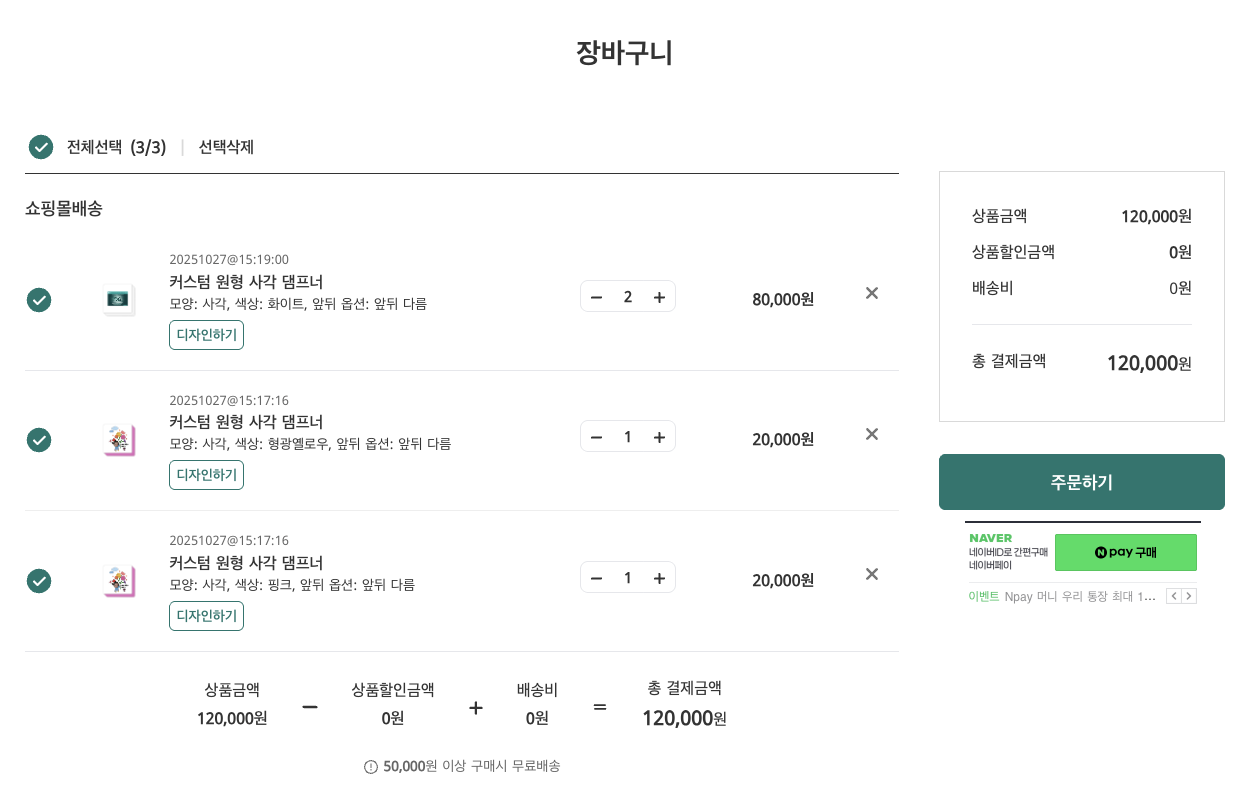Remove the white dampener item with X
Screen dimensions: 1245x803
point(872,293)
